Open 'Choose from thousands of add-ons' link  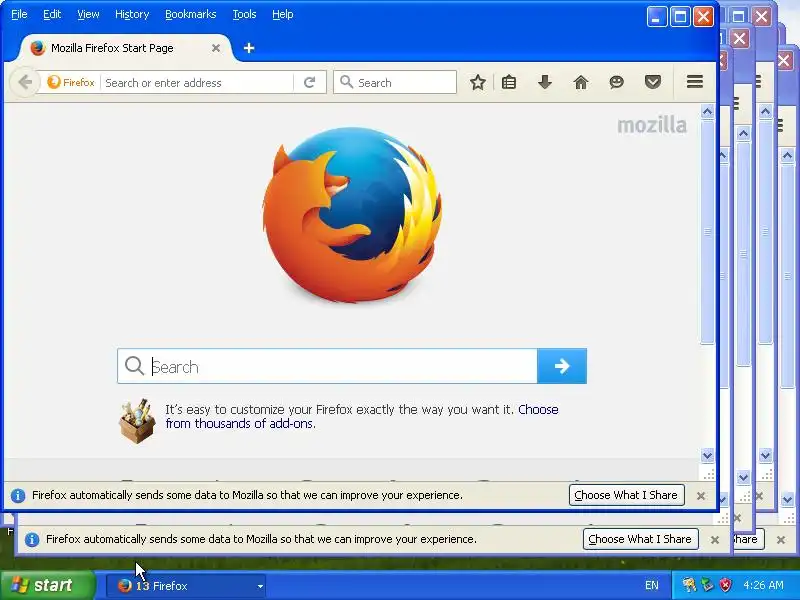362,416
